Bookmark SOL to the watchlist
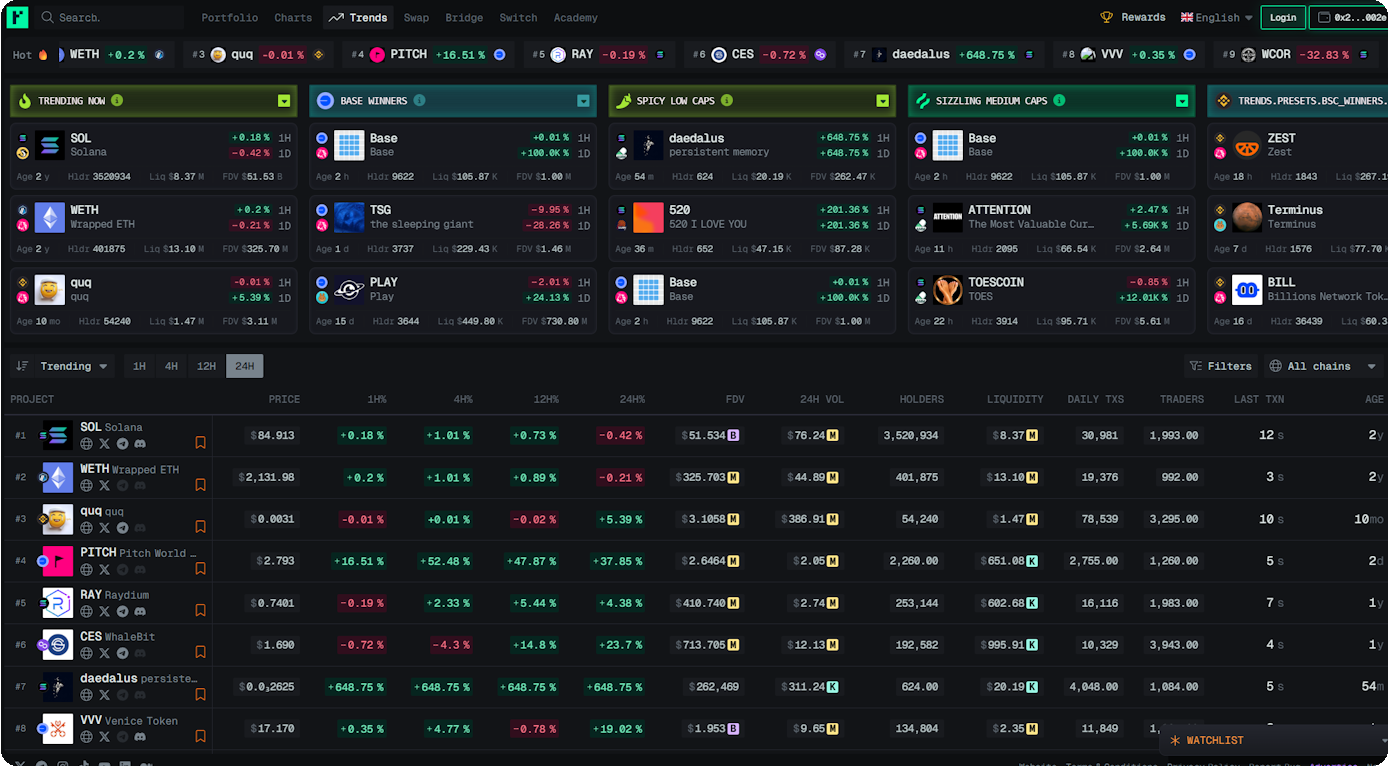1389x768 pixels. 200,442
